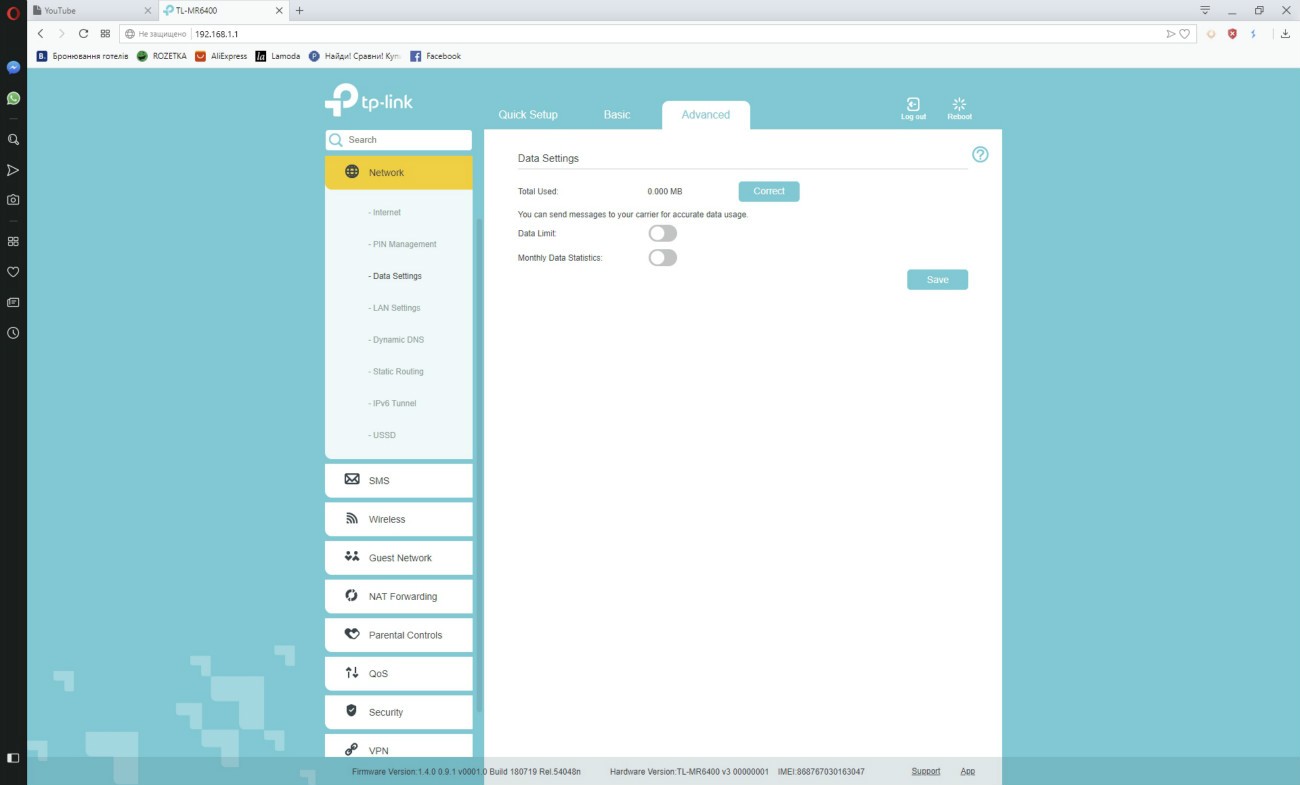Switch to the Quick Setup tab

point(528,115)
